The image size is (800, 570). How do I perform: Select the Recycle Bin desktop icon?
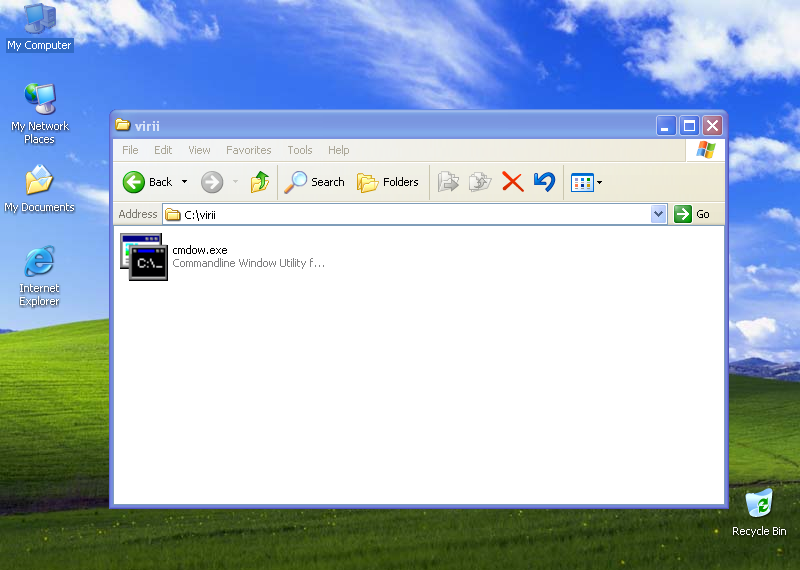pyautogui.click(x=759, y=512)
